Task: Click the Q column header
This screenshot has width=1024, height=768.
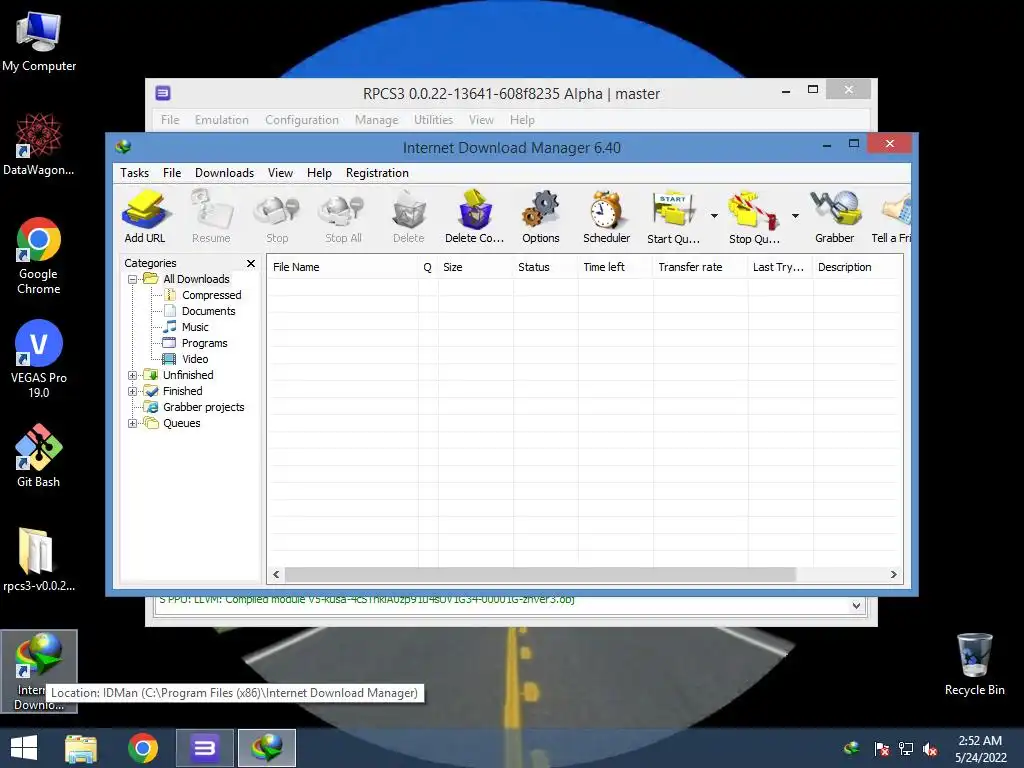Action: point(428,267)
